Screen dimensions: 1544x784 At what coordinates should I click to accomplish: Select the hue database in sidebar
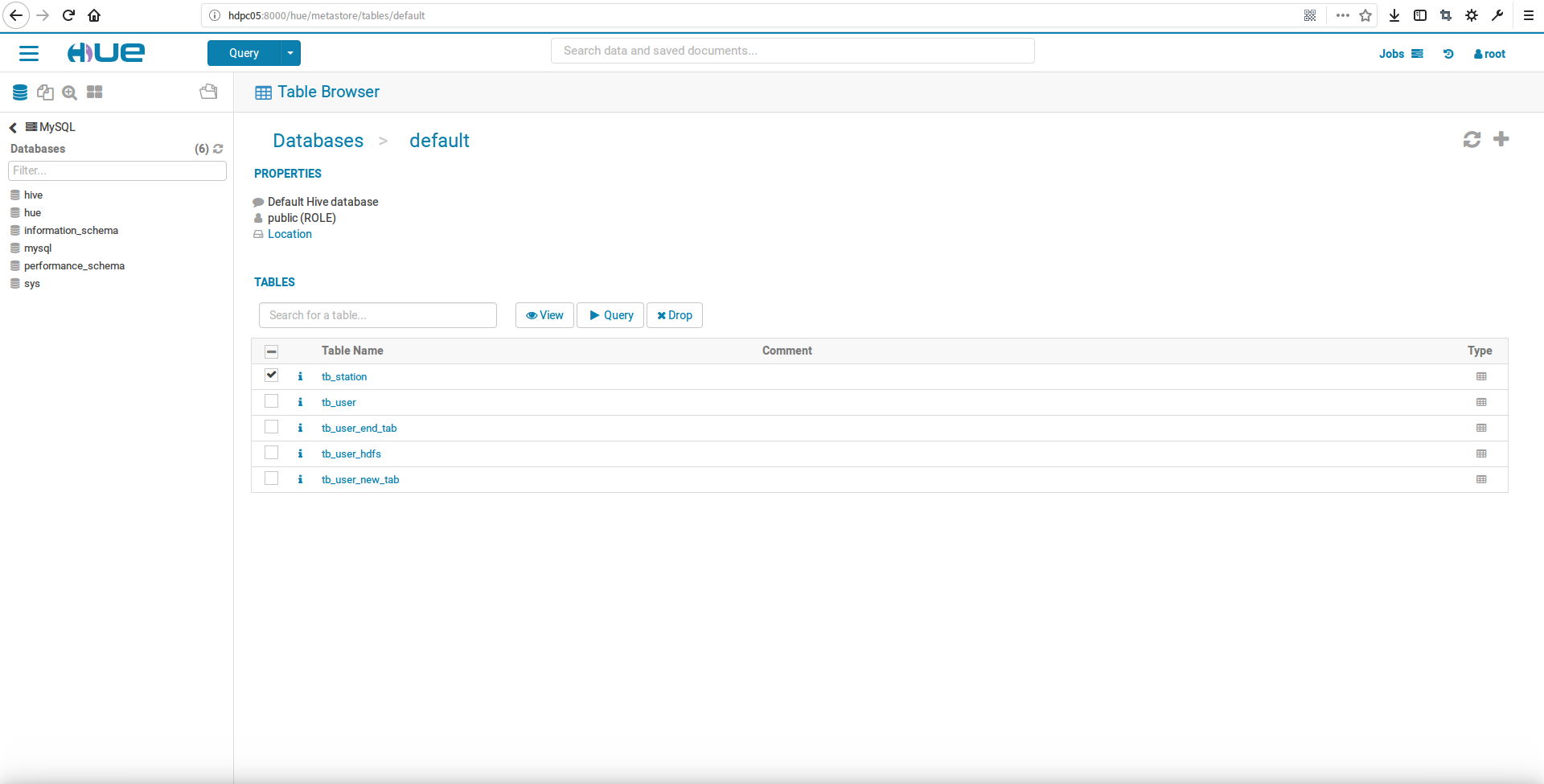click(32, 213)
